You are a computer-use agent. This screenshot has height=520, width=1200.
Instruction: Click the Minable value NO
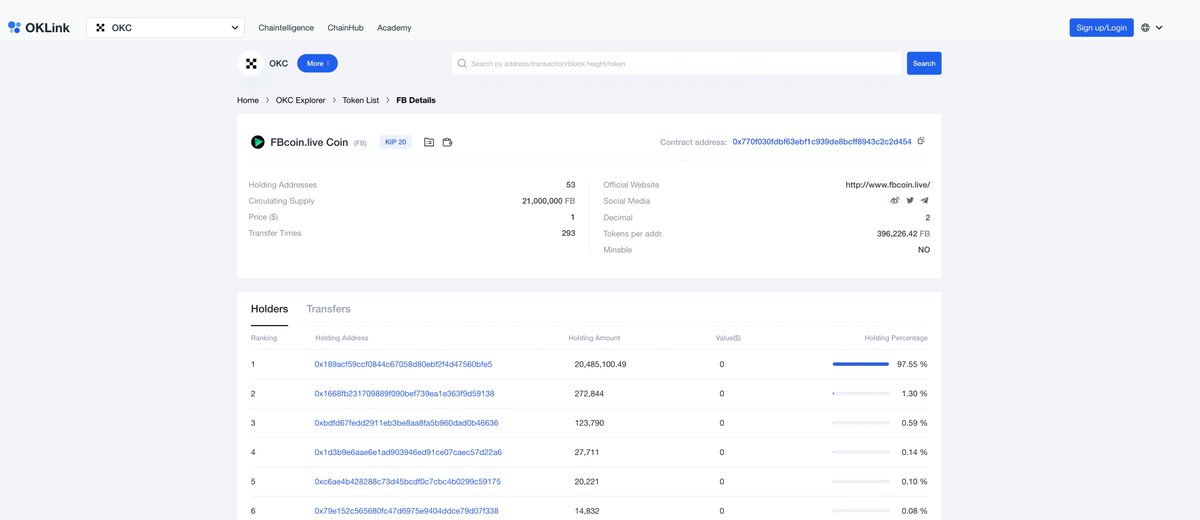tap(924, 249)
